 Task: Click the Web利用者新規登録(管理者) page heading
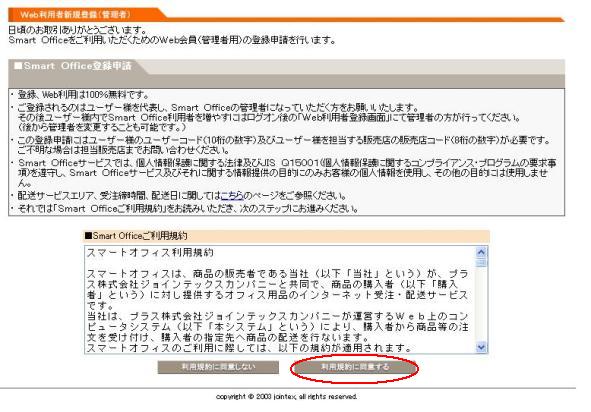[75, 15]
